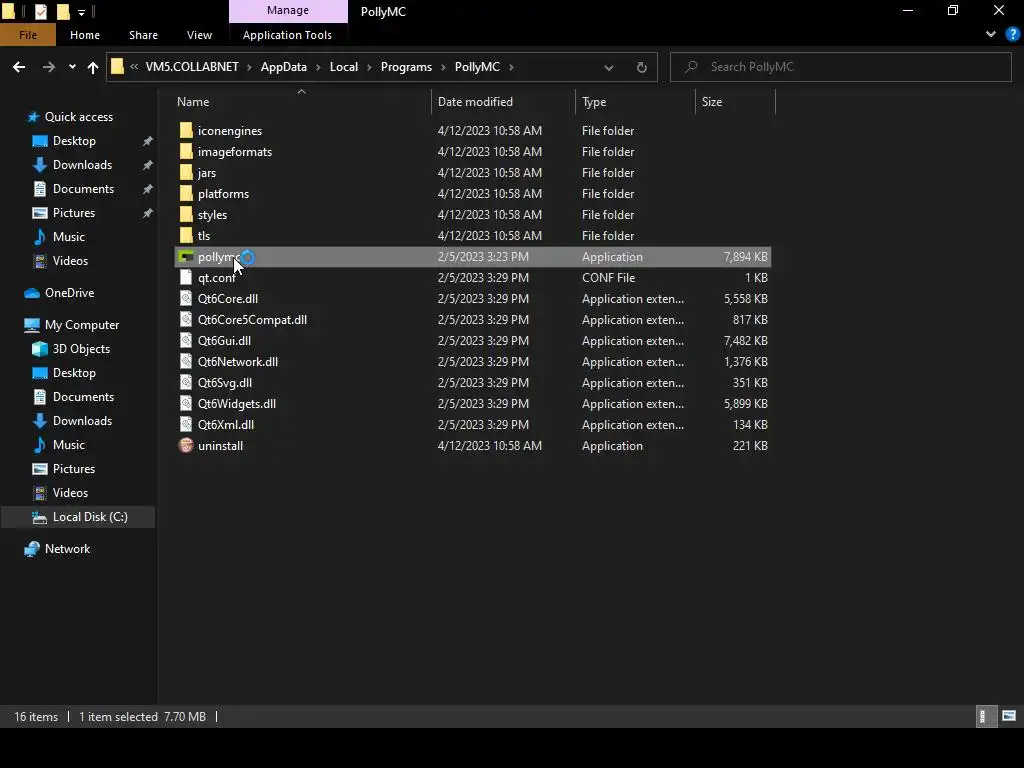Go back with the Back arrow
This screenshot has width=1024, height=768.
[x=19, y=67]
